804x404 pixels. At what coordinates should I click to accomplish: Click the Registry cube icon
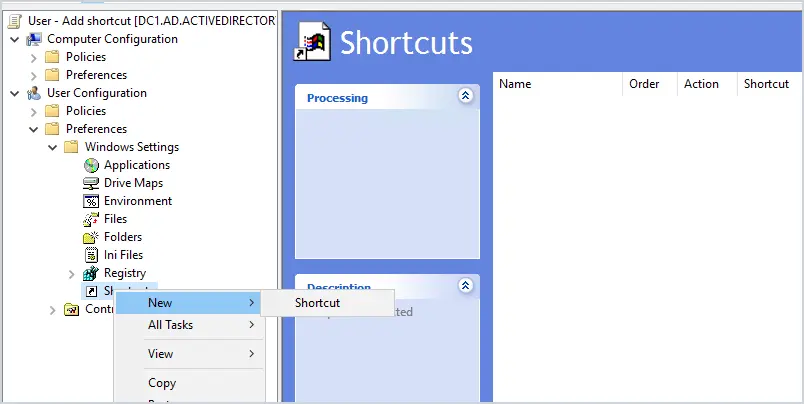91,273
